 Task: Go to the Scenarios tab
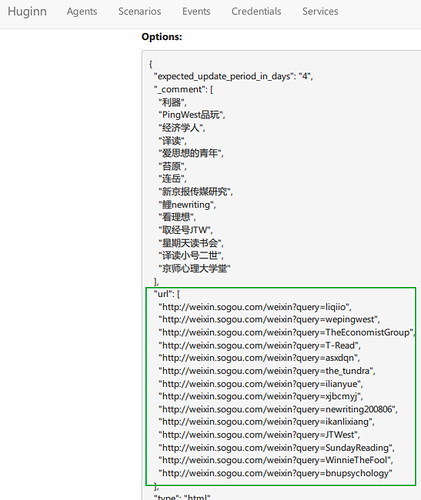(139, 11)
